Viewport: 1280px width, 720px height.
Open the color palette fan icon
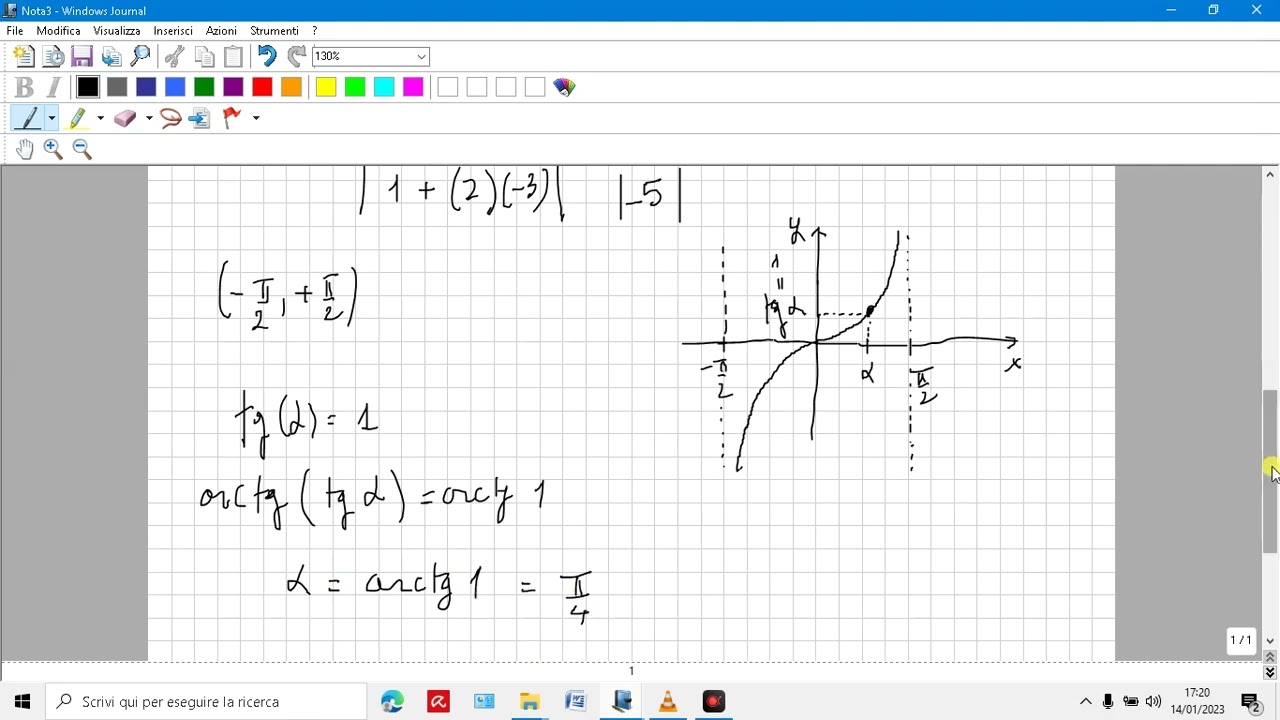click(564, 87)
